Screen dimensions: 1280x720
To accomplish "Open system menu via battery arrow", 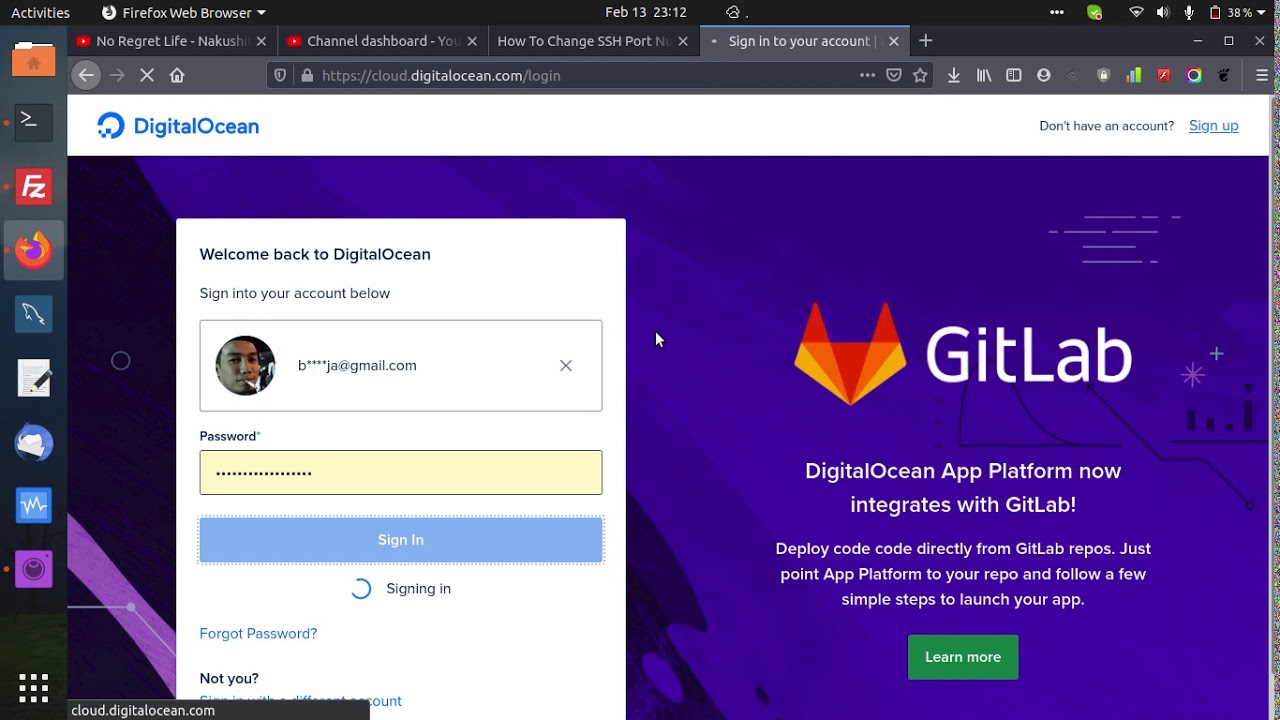I will tap(1262, 12).
